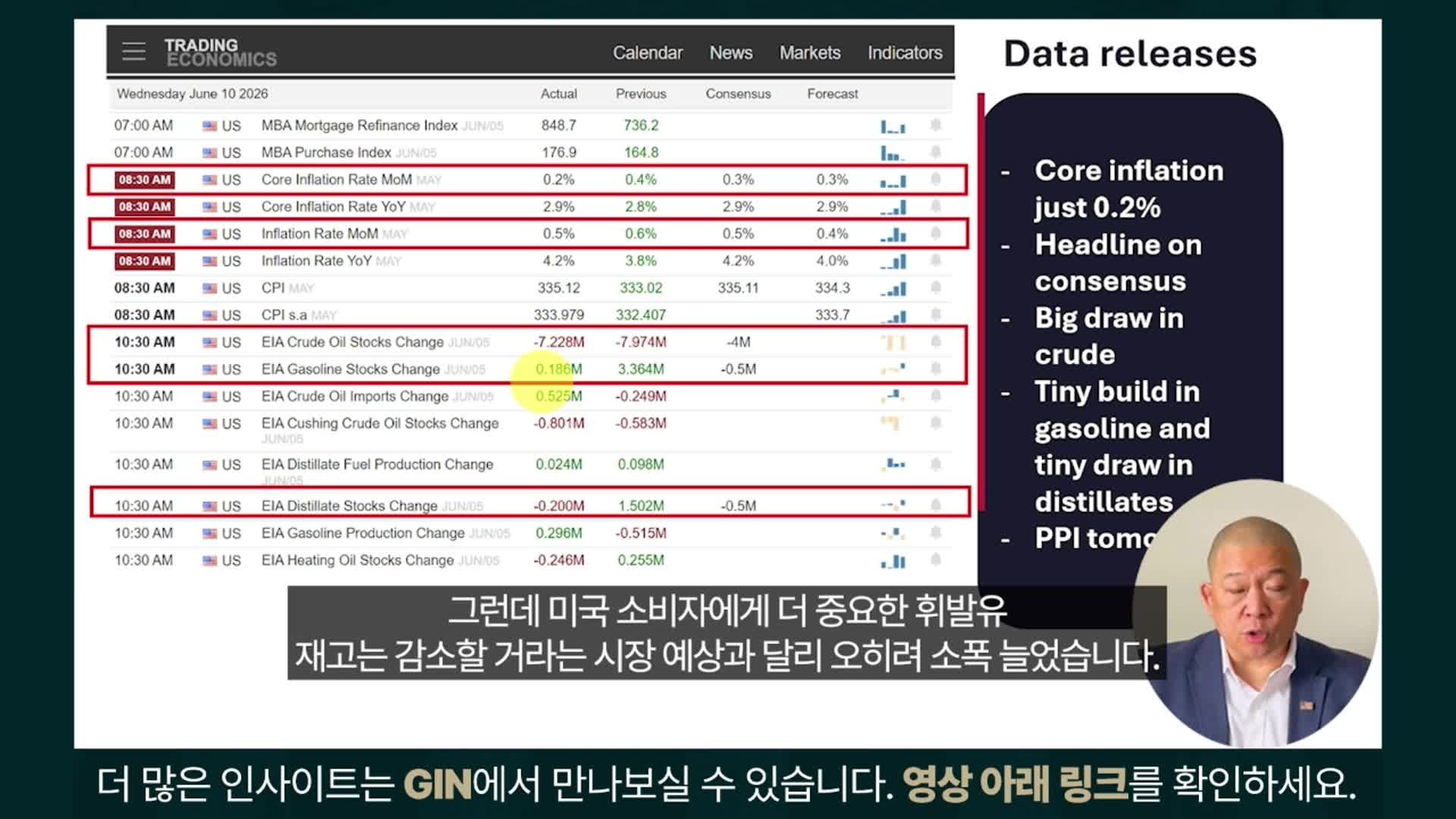
Task: Click the Consensus value 335.11
Action: (738, 288)
